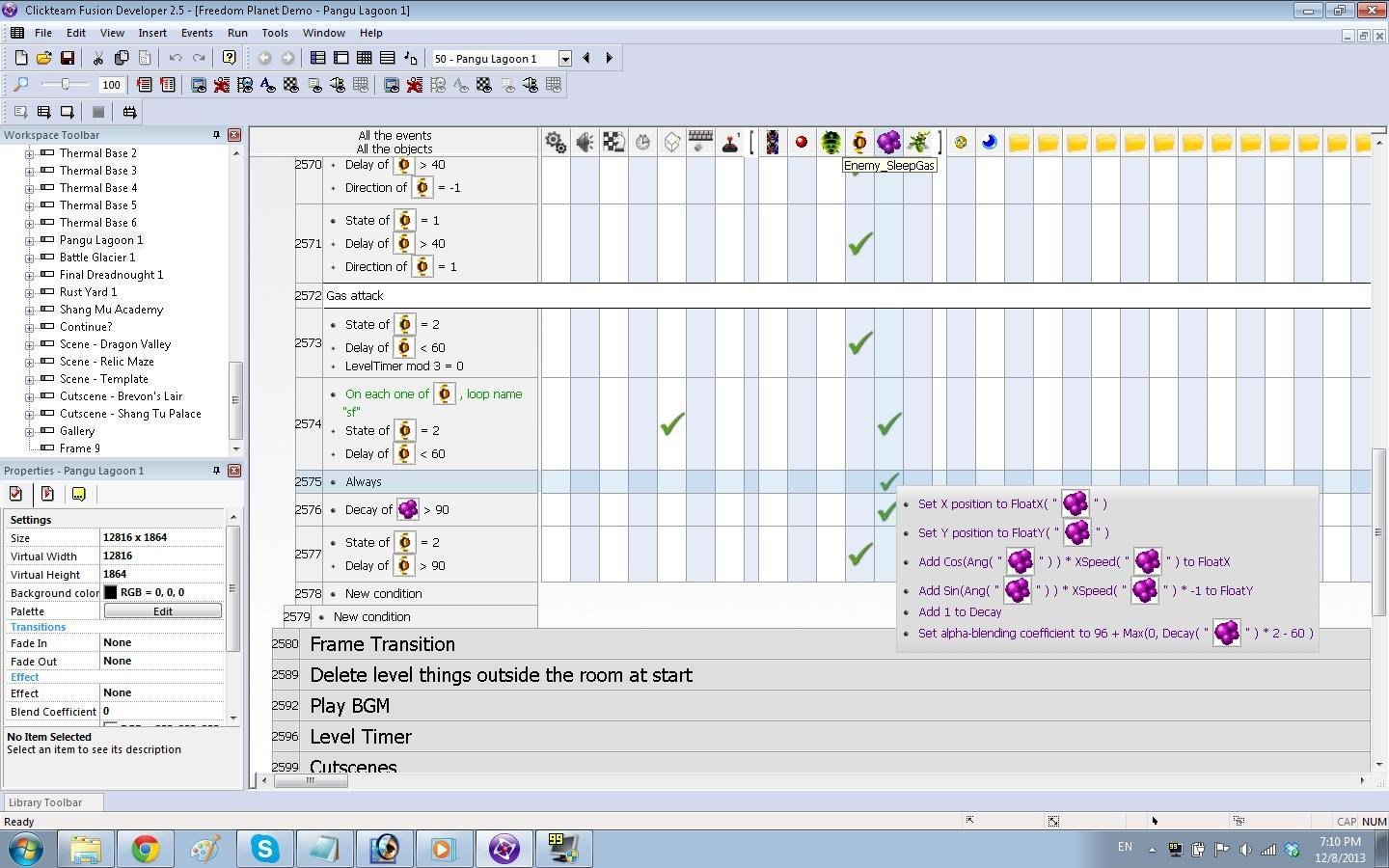The width and height of the screenshot is (1389, 868).
Task: Click checkmark in event 2571 row
Action: click(859, 243)
